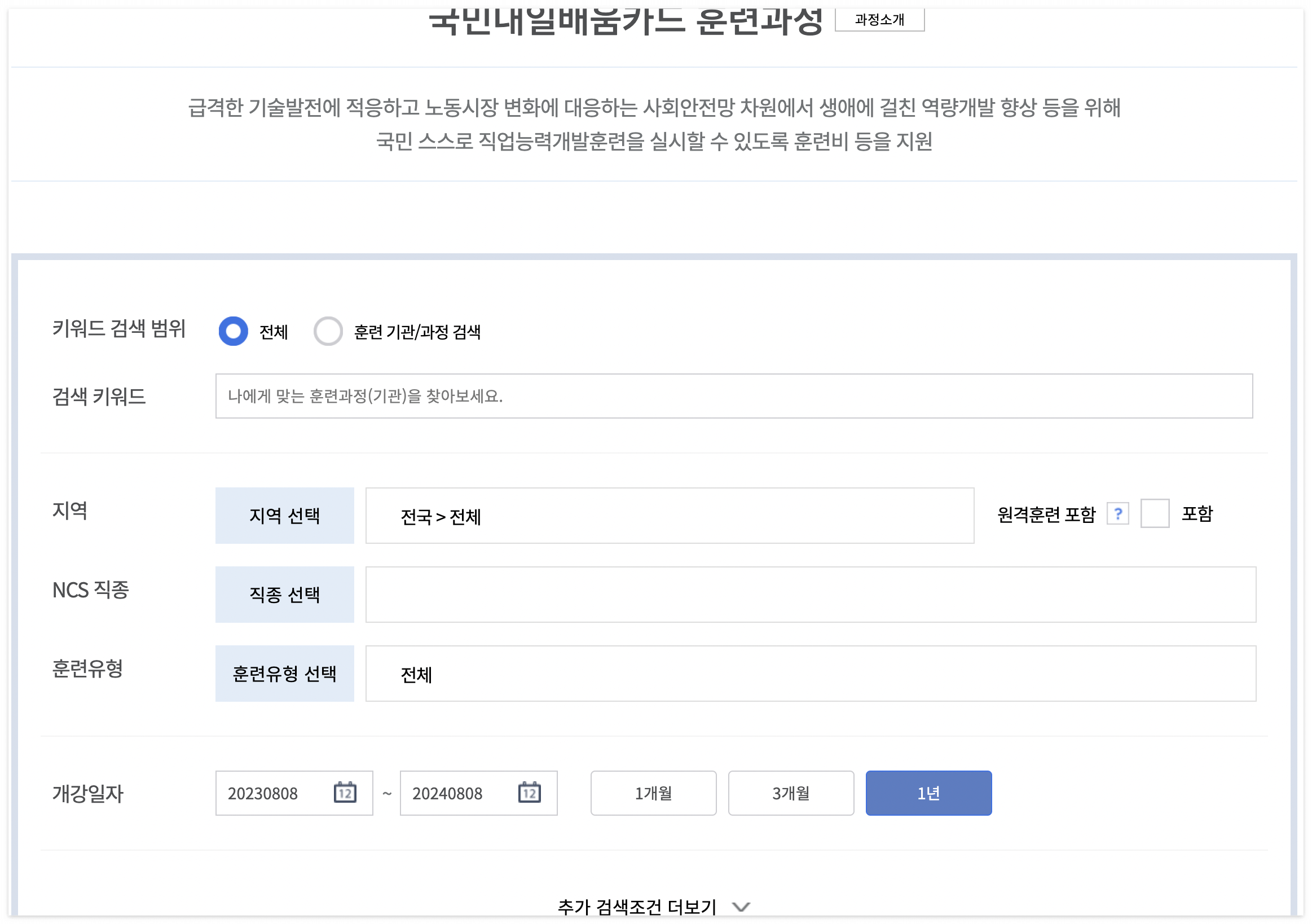Open the 훈련유형 선택 training type selector
This screenshot has width=1312, height=924.
point(285,673)
